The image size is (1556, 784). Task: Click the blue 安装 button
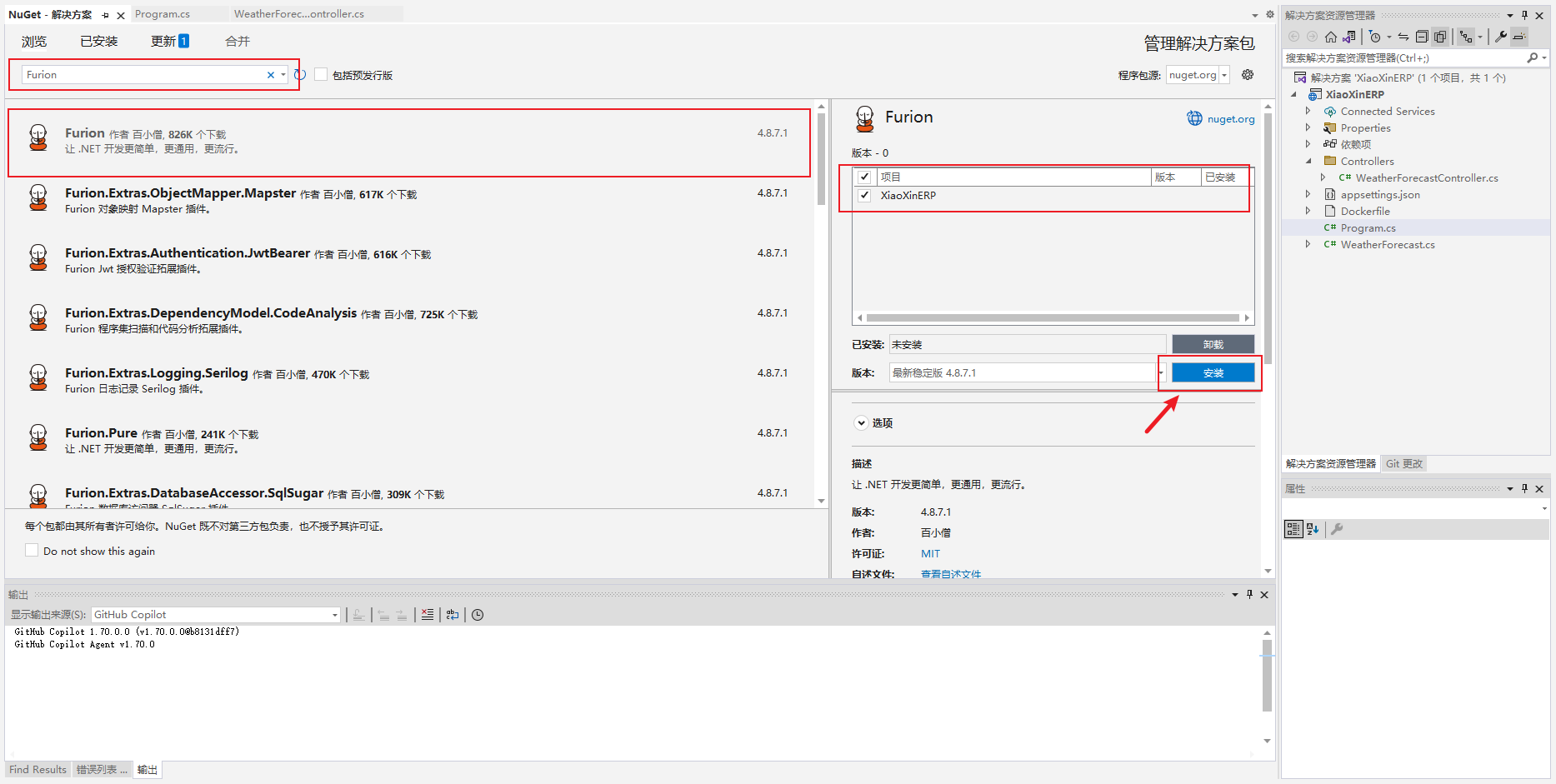click(1213, 373)
